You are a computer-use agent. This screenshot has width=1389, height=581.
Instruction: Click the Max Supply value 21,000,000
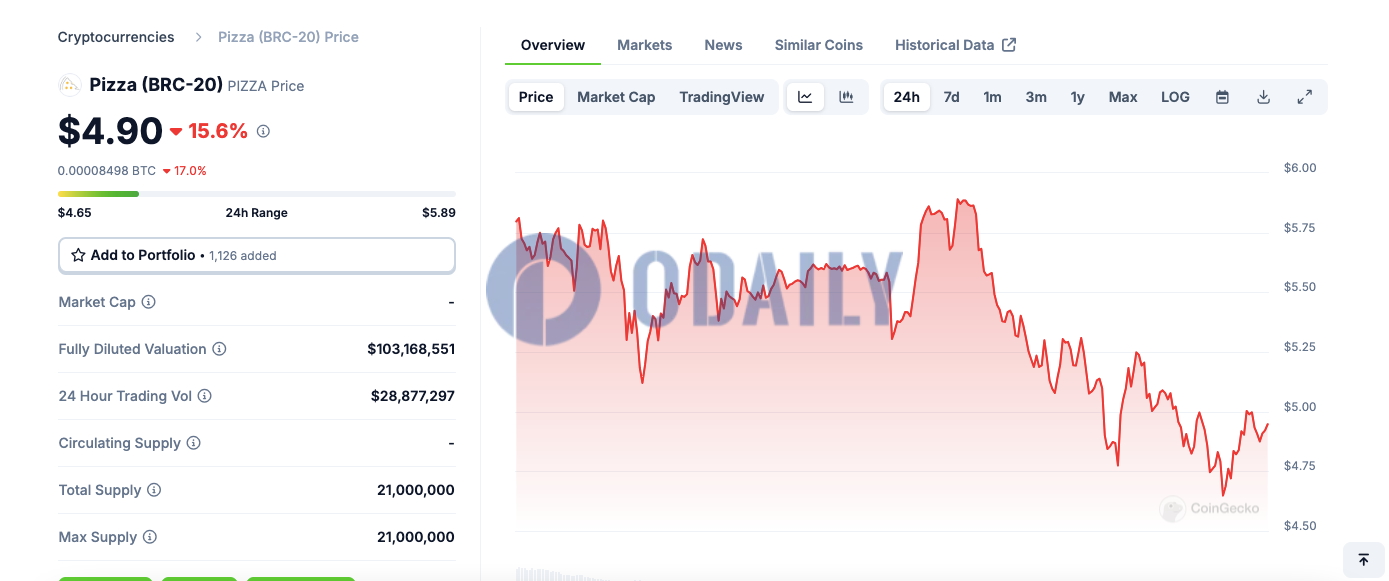[x=416, y=537]
